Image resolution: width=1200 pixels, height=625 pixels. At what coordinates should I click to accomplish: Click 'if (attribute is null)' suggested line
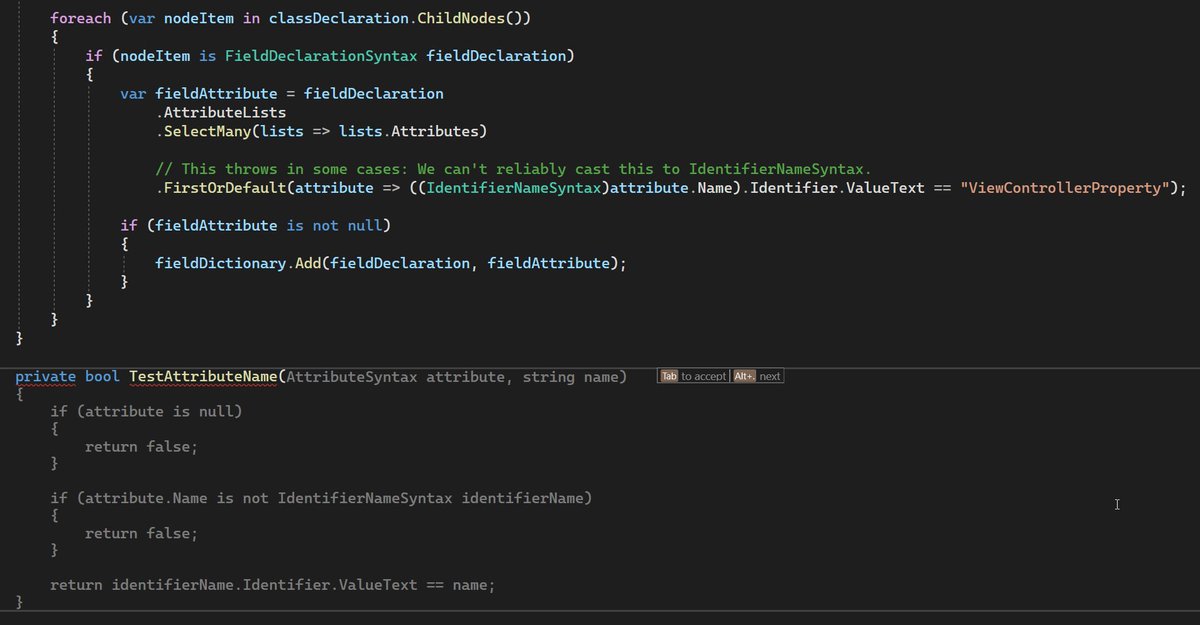(x=146, y=411)
